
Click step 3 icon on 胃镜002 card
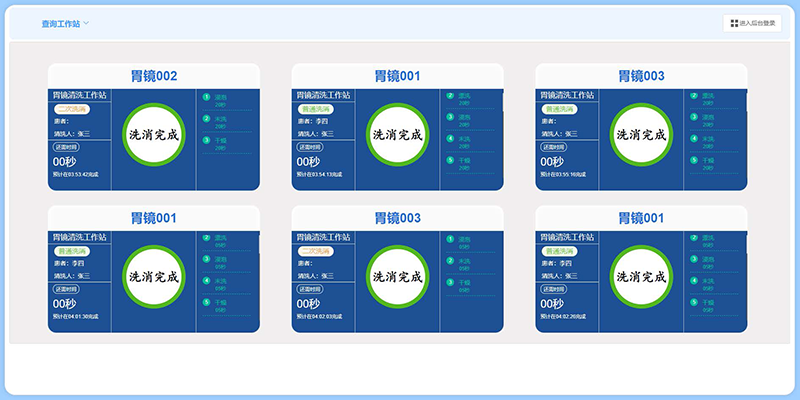click(206, 140)
